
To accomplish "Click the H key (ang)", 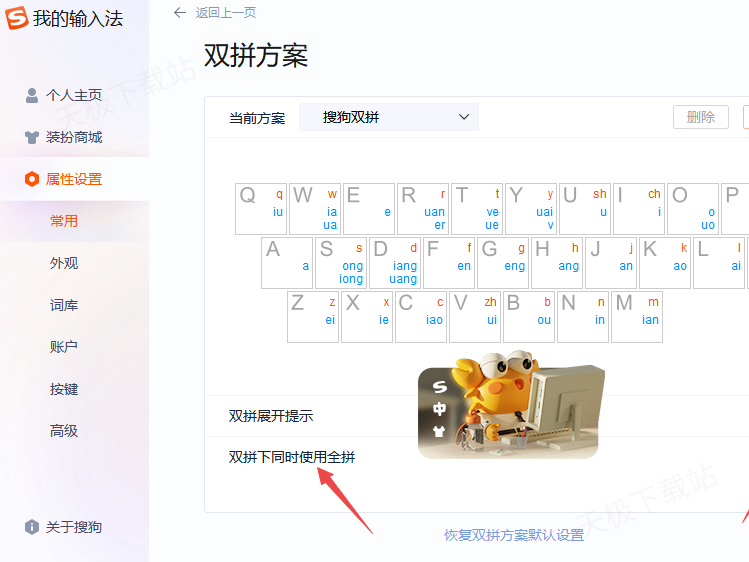I will (x=557, y=263).
